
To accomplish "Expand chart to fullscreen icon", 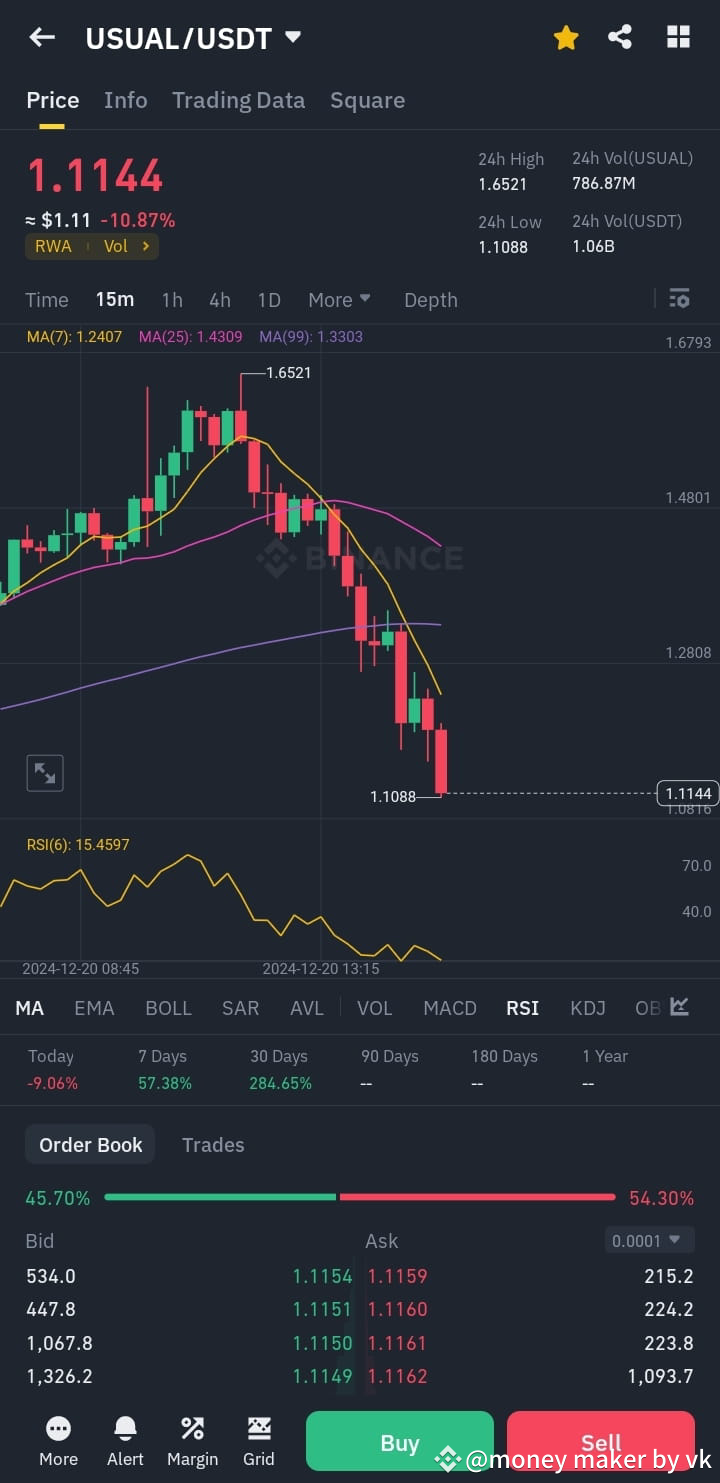I will (44, 773).
